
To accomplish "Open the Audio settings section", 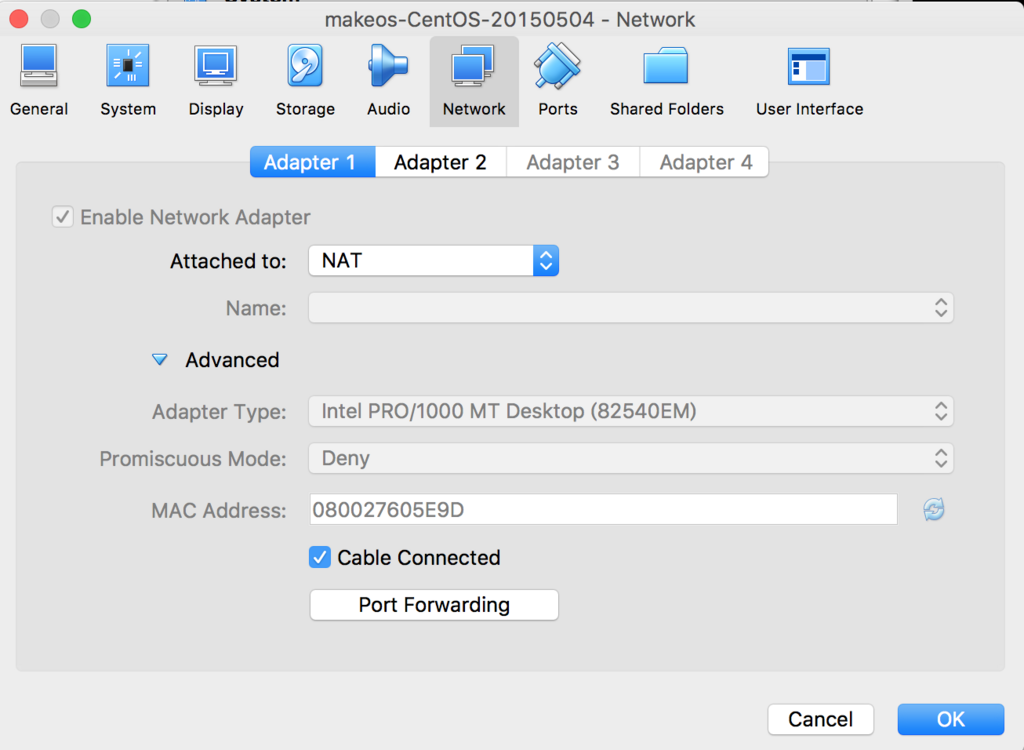I will point(389,81).
